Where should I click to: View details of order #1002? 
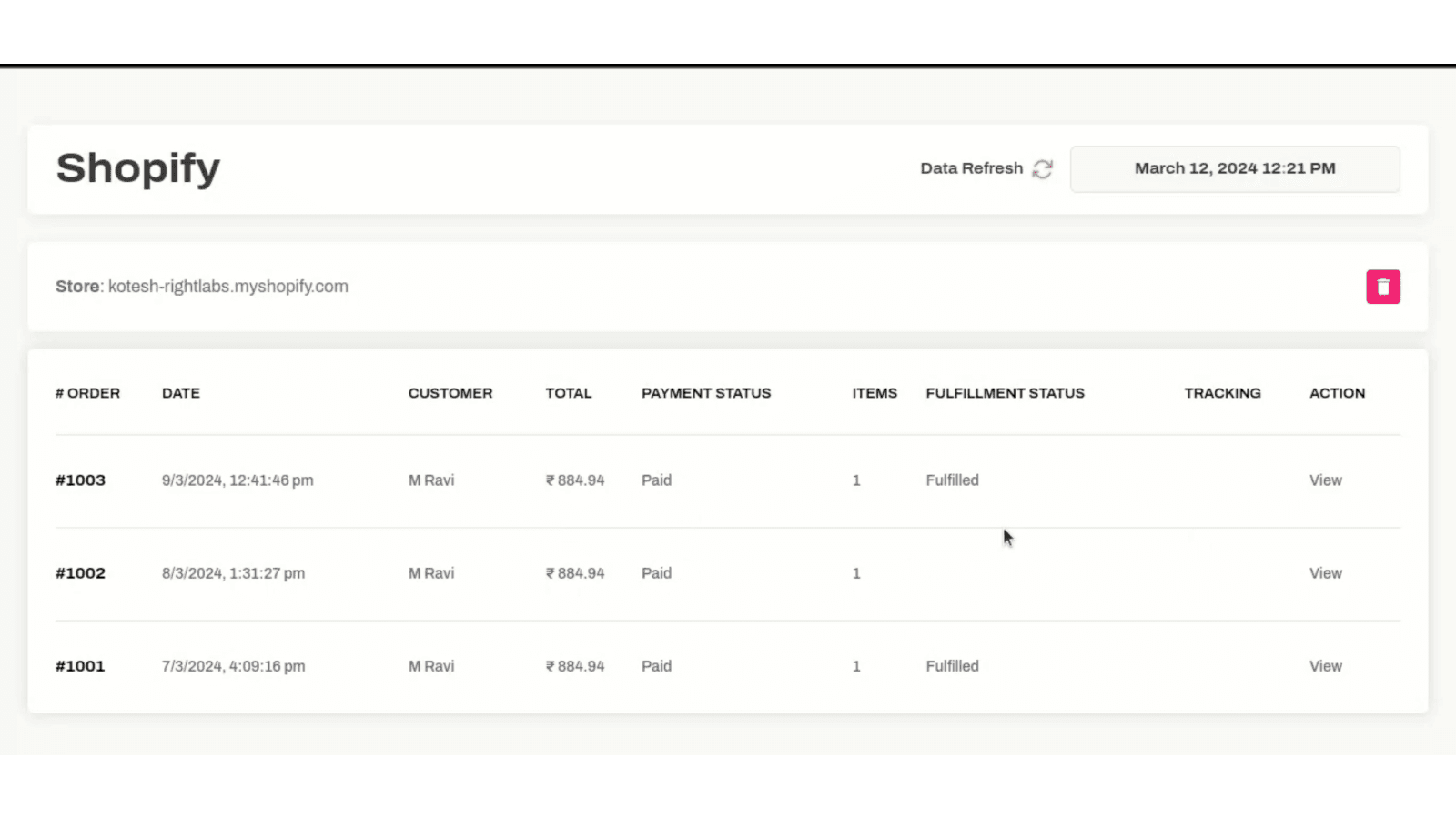pyautogui.click(x=1325, y=572)
